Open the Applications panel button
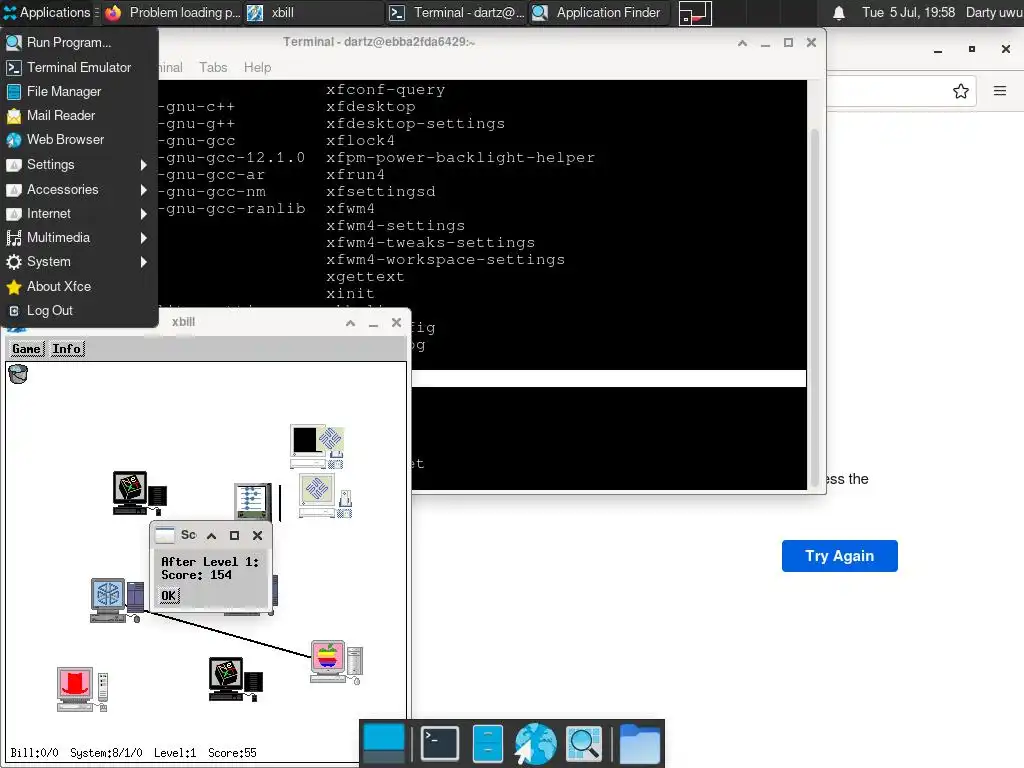The width and height of the screenshot is (1024, 768). [x=47, y=12]
